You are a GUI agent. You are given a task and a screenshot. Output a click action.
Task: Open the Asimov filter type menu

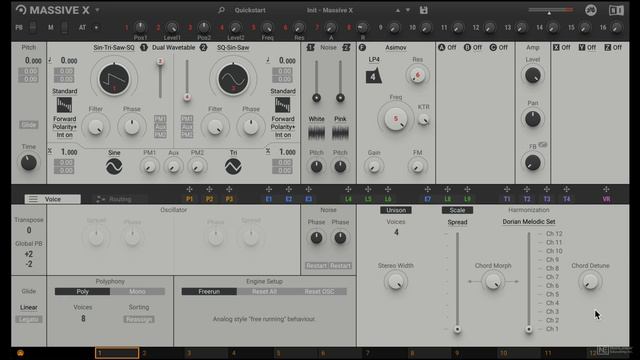396,48
